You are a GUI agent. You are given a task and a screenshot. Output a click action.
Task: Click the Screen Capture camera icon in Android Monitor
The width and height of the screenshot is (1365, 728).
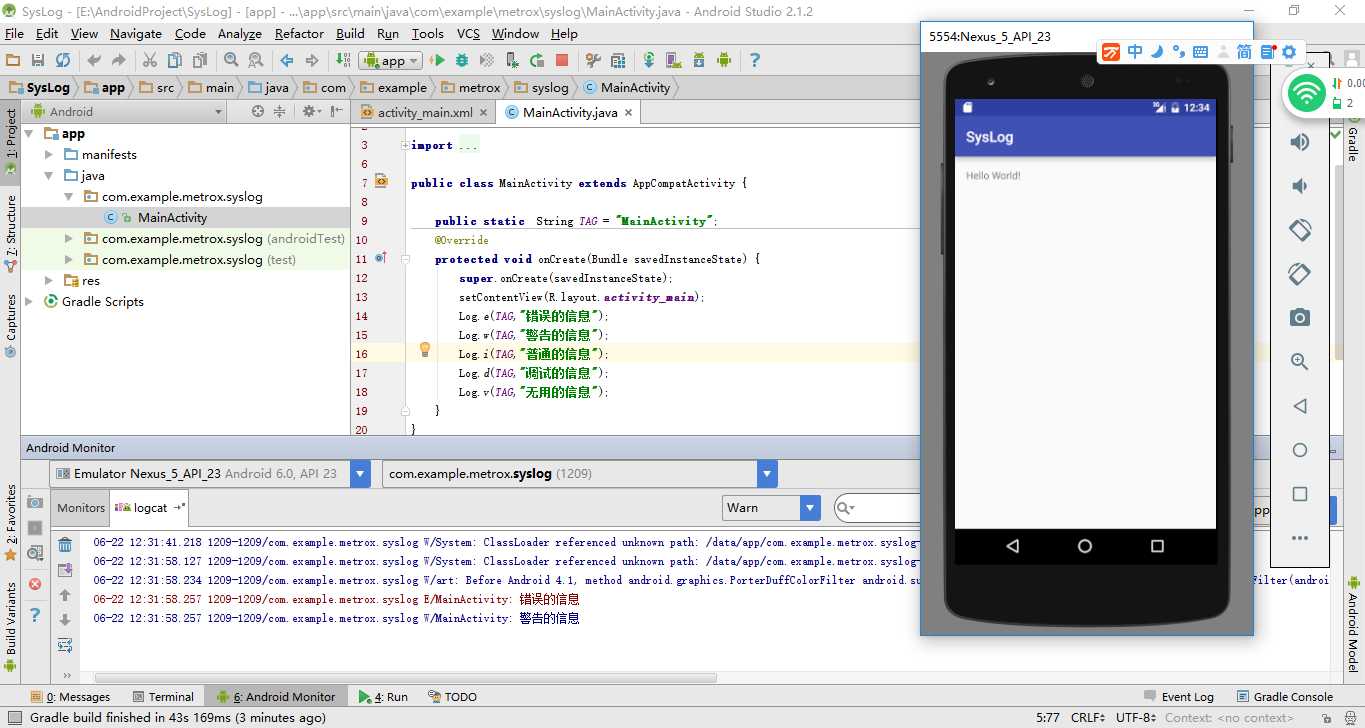[35, 502]
